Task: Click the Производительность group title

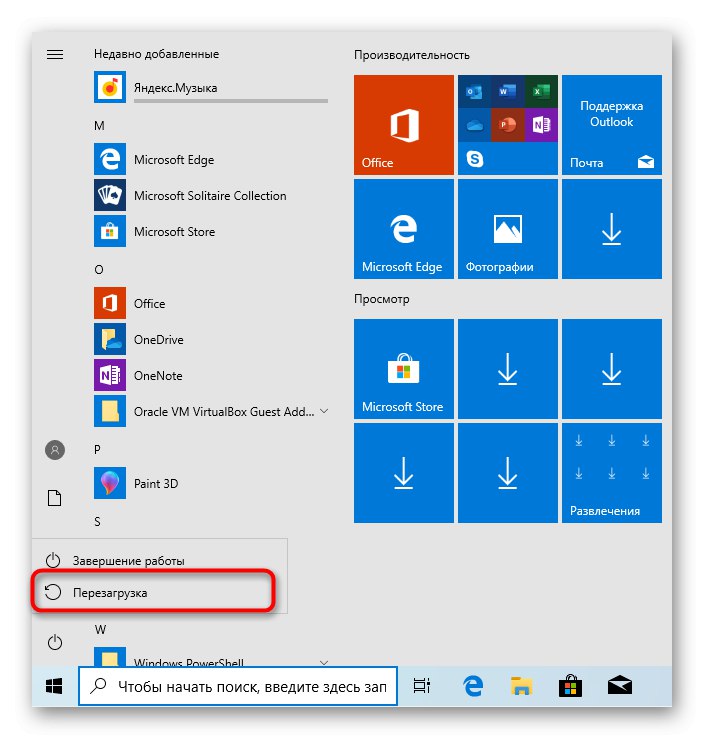Action: (411, 55)
